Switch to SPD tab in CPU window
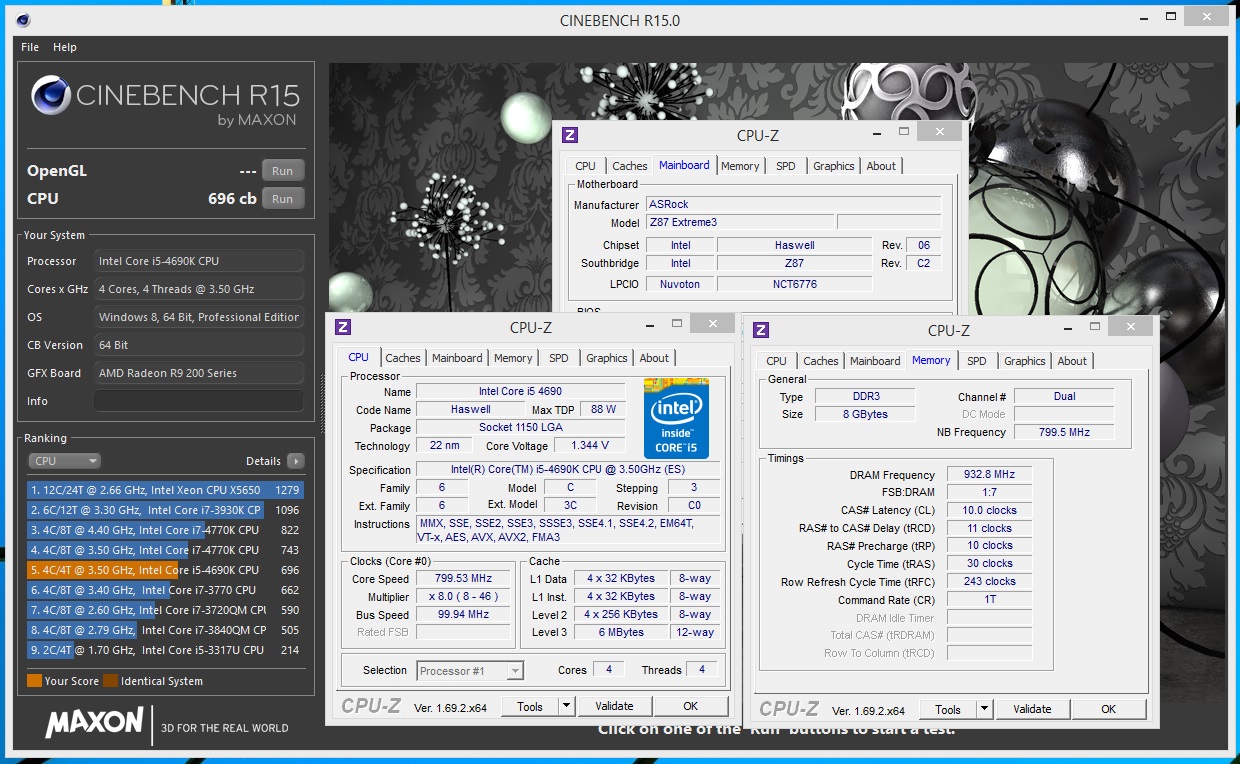Image resolution: width=1240 pixels, height=764 pixels. [x=559, y=358]
